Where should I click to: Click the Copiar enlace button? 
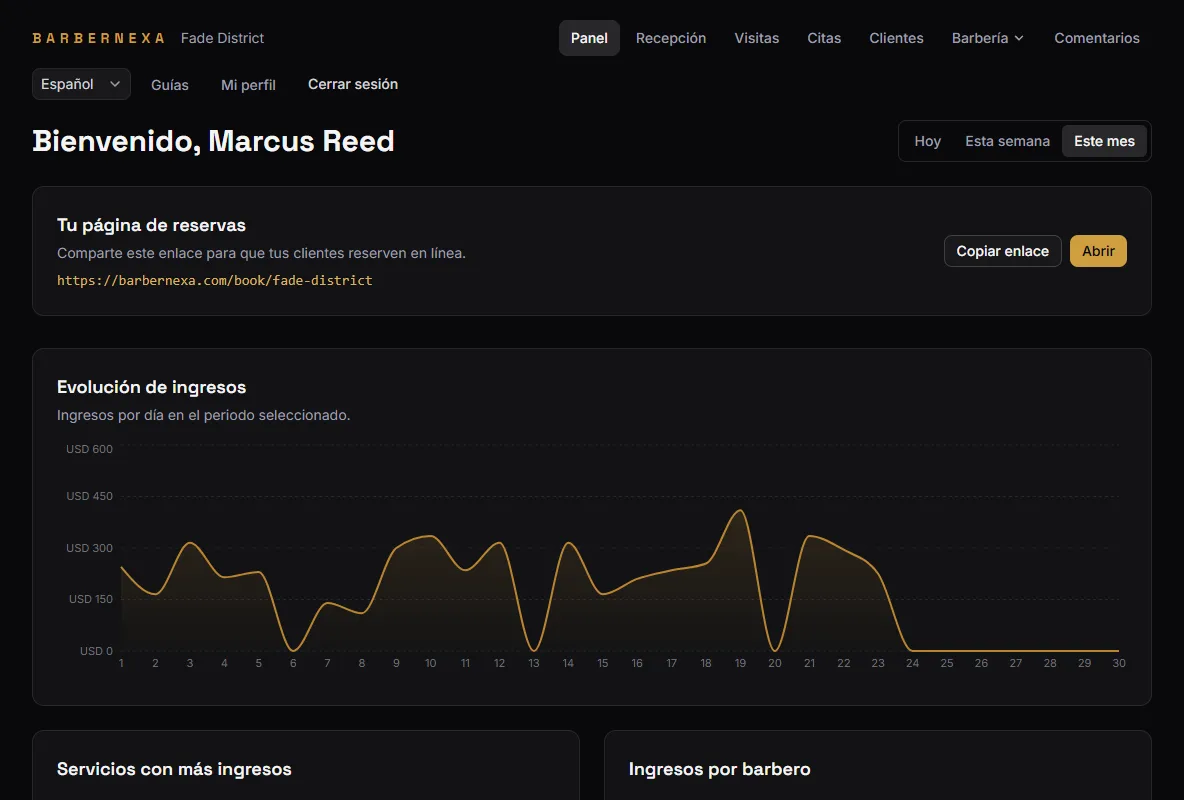(1003, 251)
